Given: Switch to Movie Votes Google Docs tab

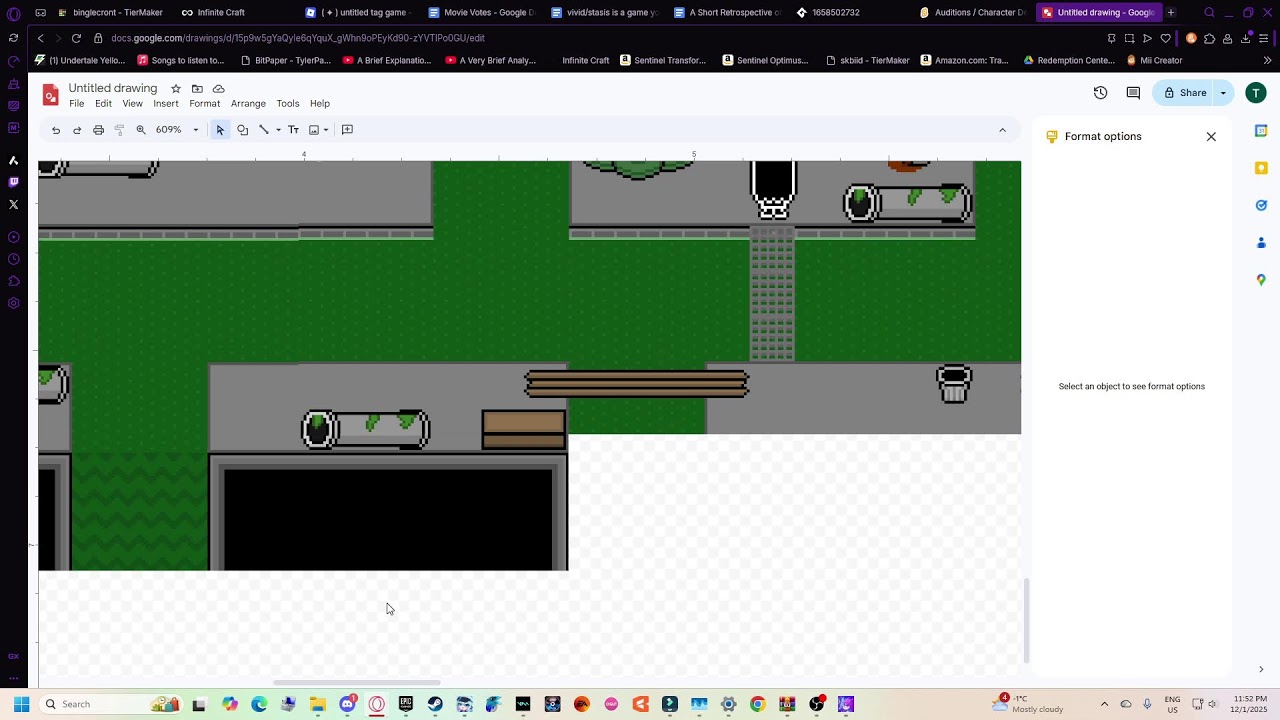Looking at the screenshot, I should point(482,12).
